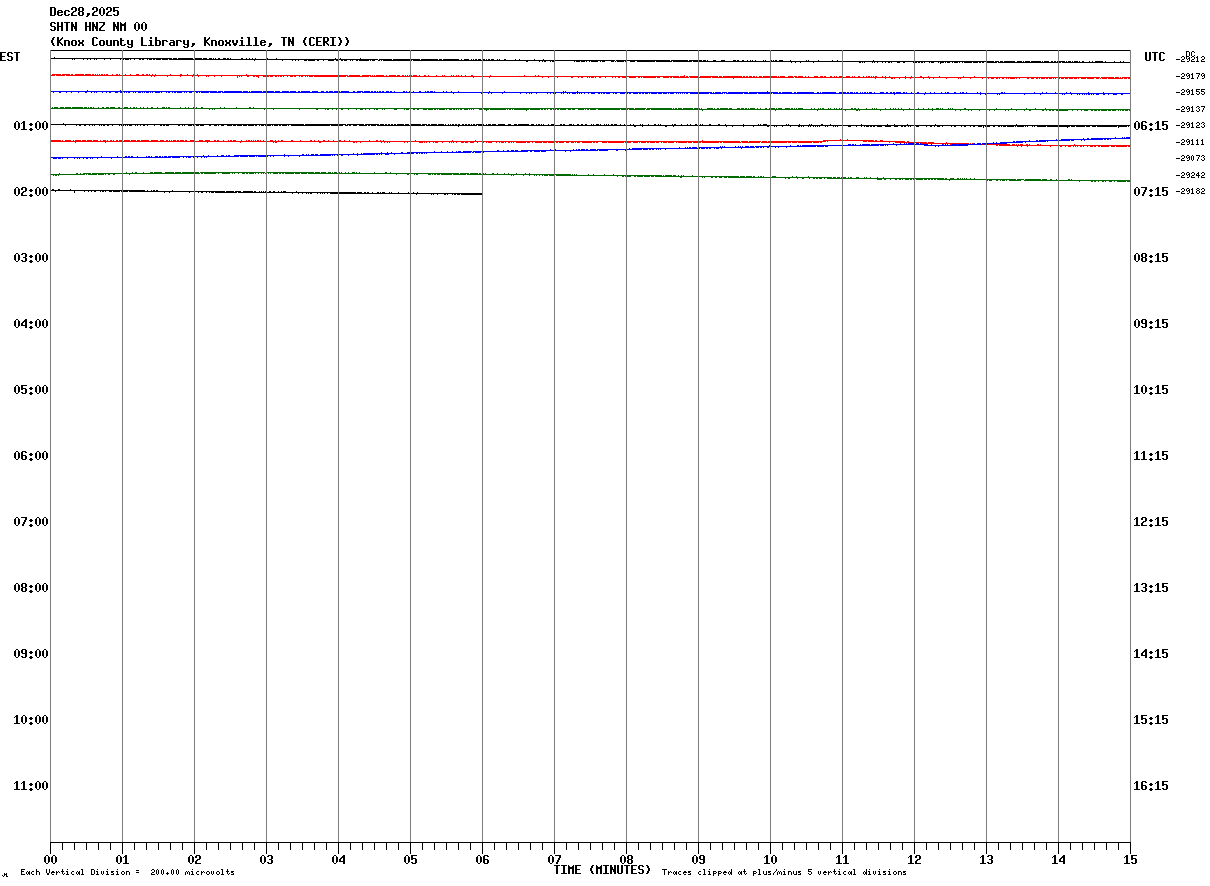This screenshot has width=1210, height=886.
Task: Click the minute axis label 02
Action: tap(194, 860)
